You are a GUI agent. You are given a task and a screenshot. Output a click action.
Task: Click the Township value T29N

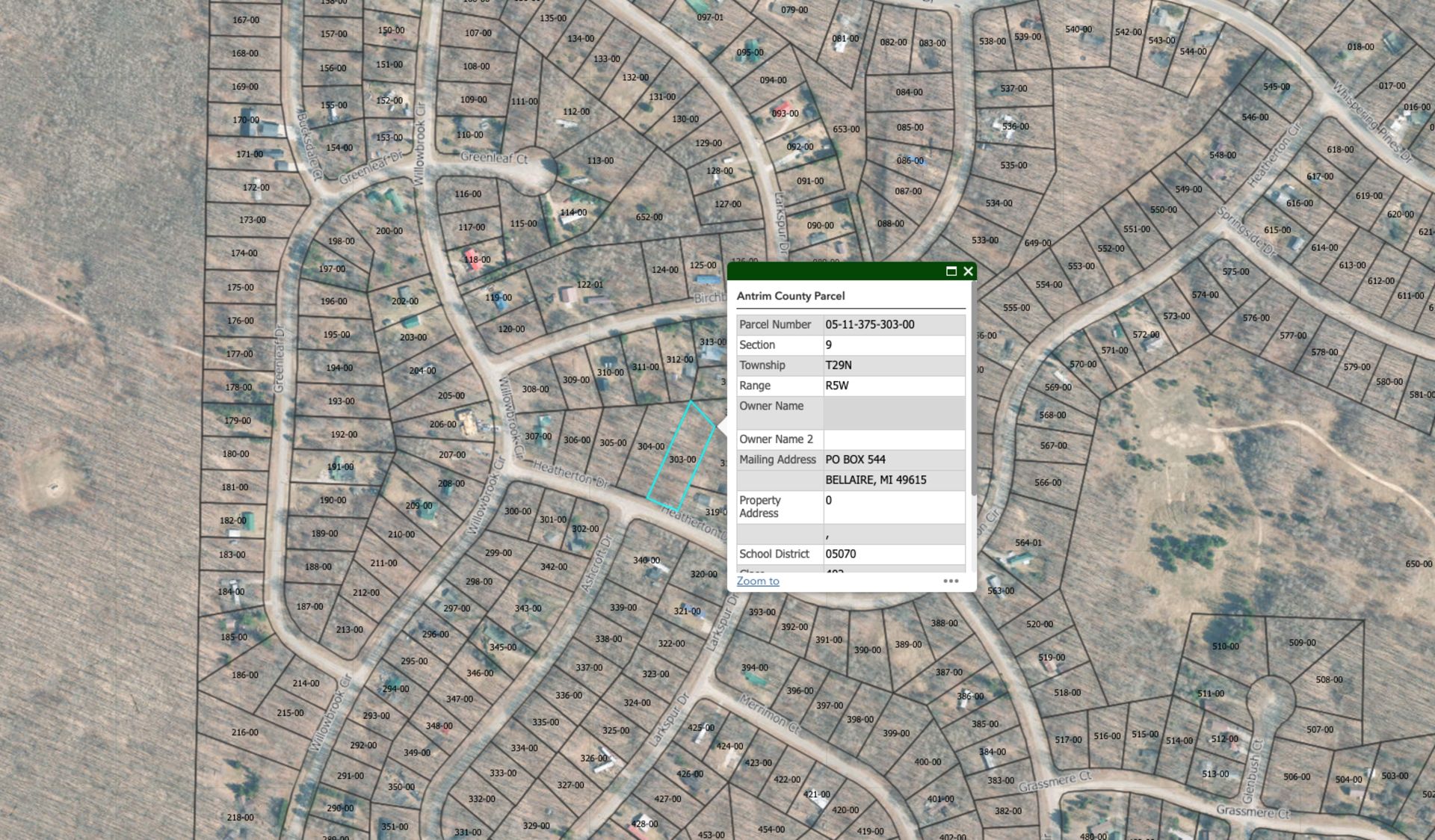(839, 365)
